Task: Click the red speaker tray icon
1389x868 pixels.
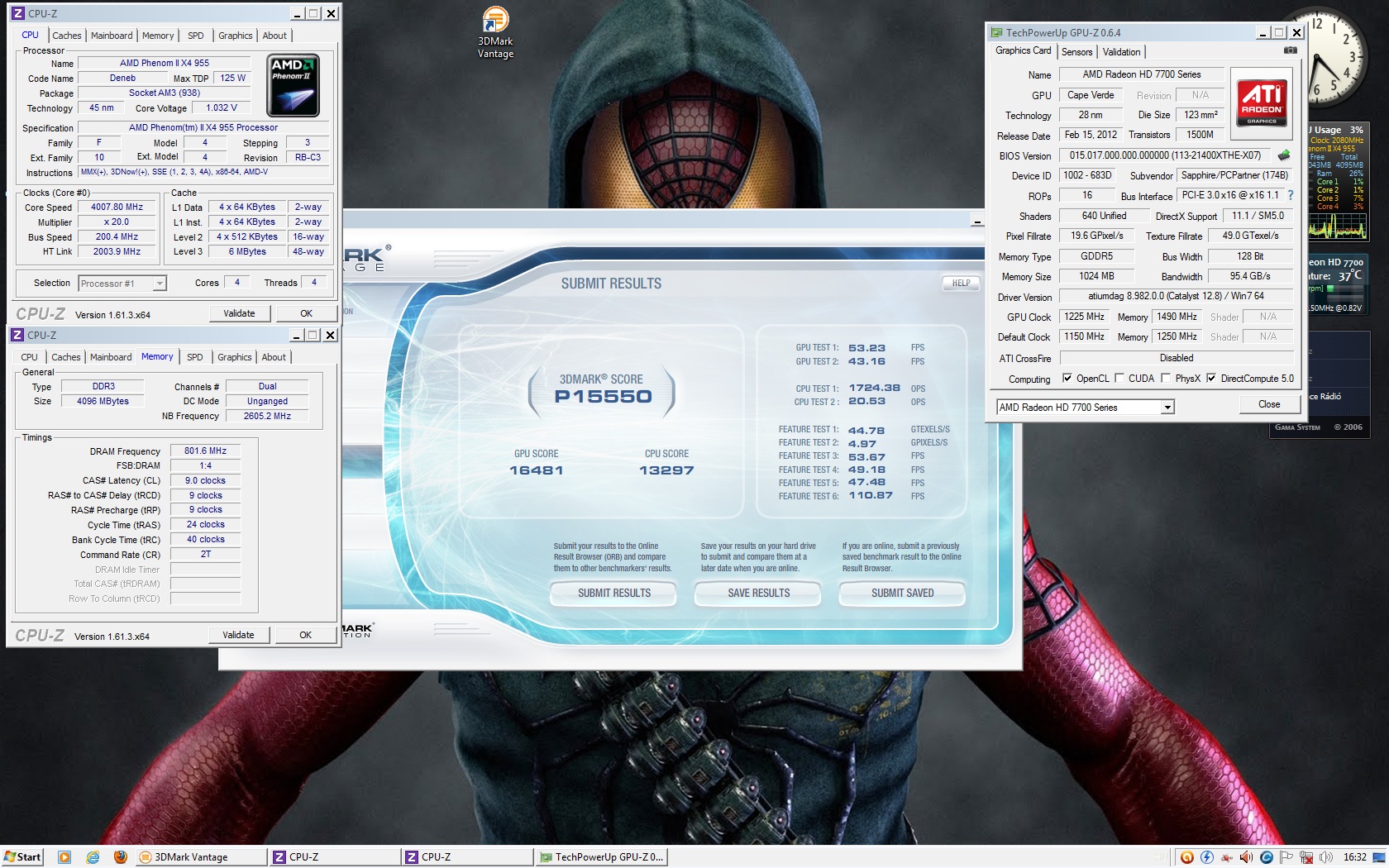Action: [x=1246, y=857]
